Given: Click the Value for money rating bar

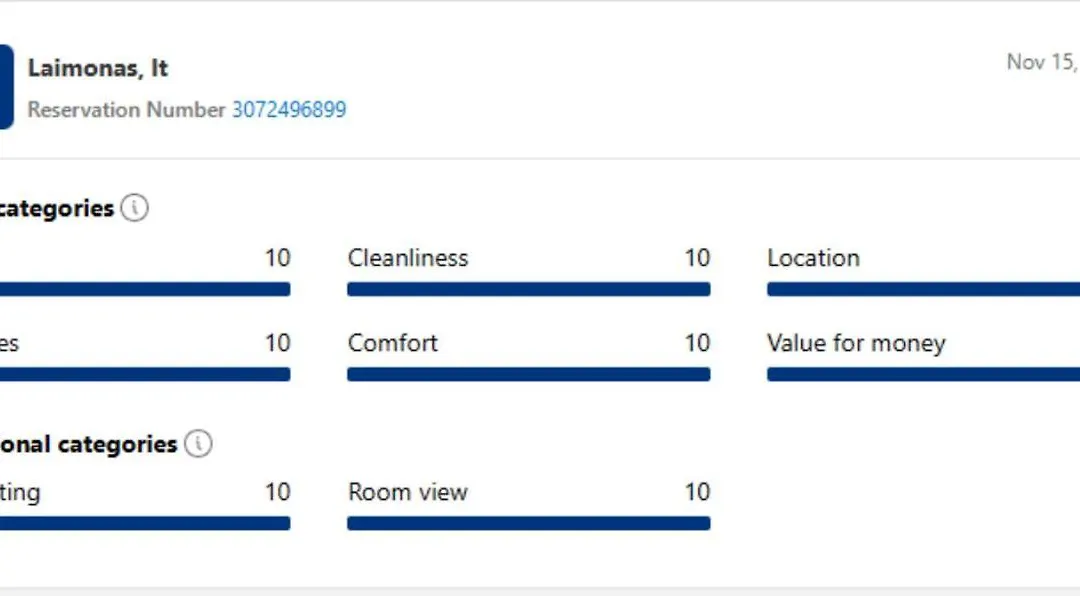Looking at the screenshot, I should pyautogui.click(x=923, y=374).
